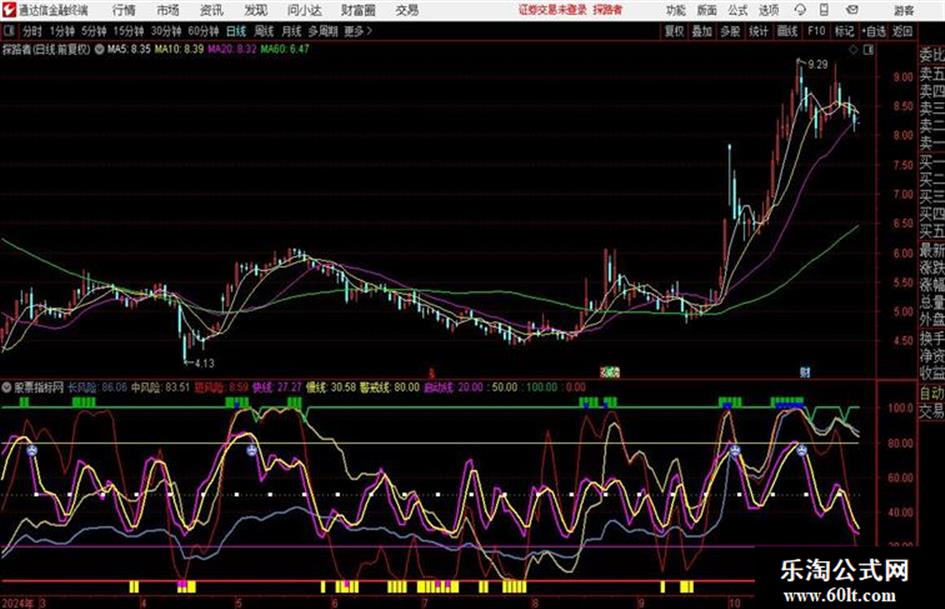Open the 交易 menu

point(407,10)
